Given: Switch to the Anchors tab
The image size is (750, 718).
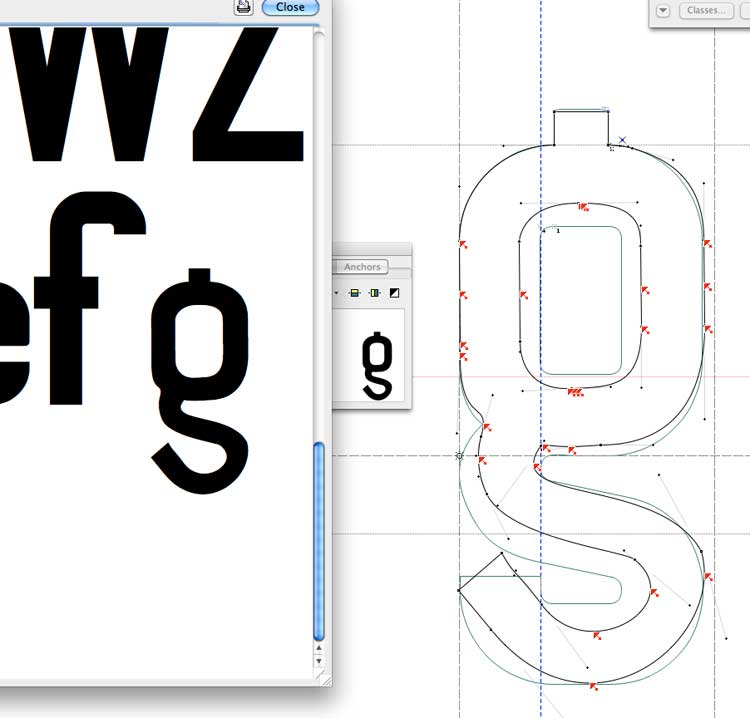Looking at the screenshot, I should pos(362,267).
